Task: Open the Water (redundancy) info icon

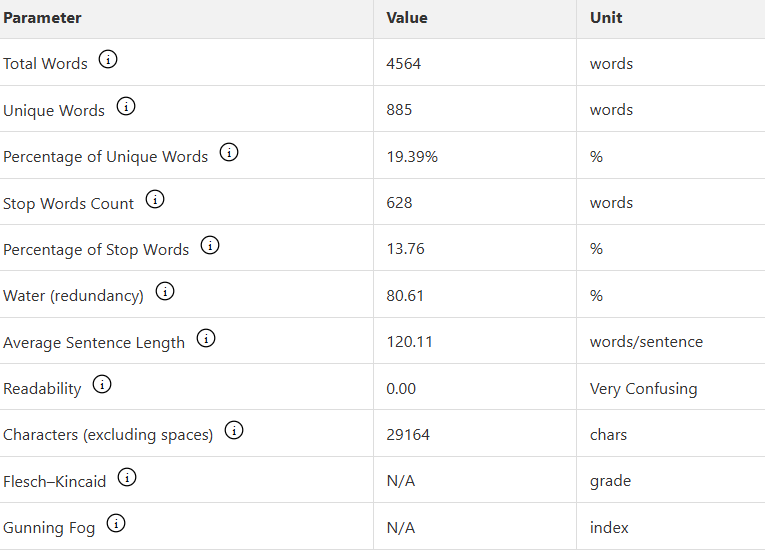Action: [x=165, y=291]
